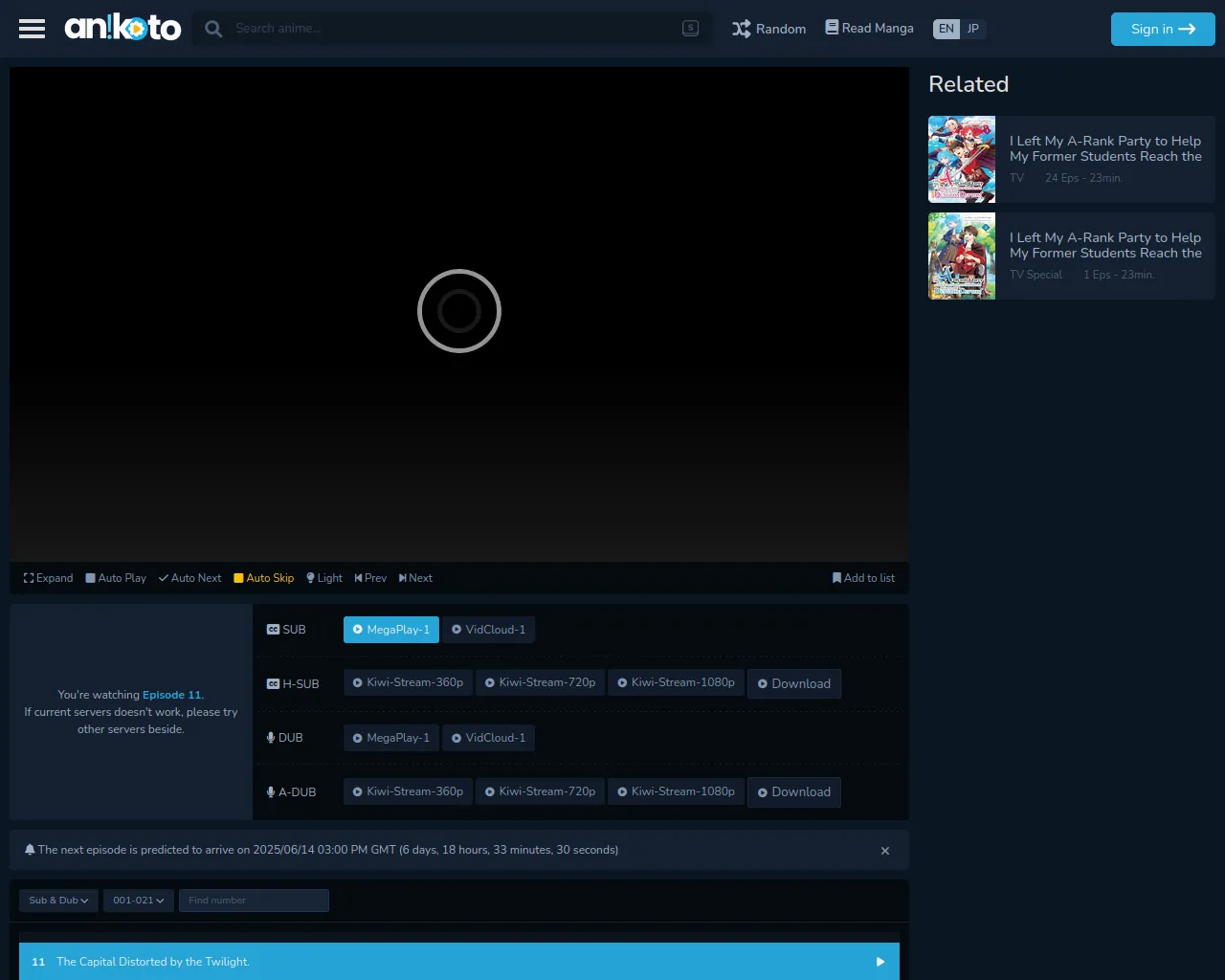Expand the 001-021 episode range dropdown
The height and width of the screenshot is (980, 1225).
138,901
